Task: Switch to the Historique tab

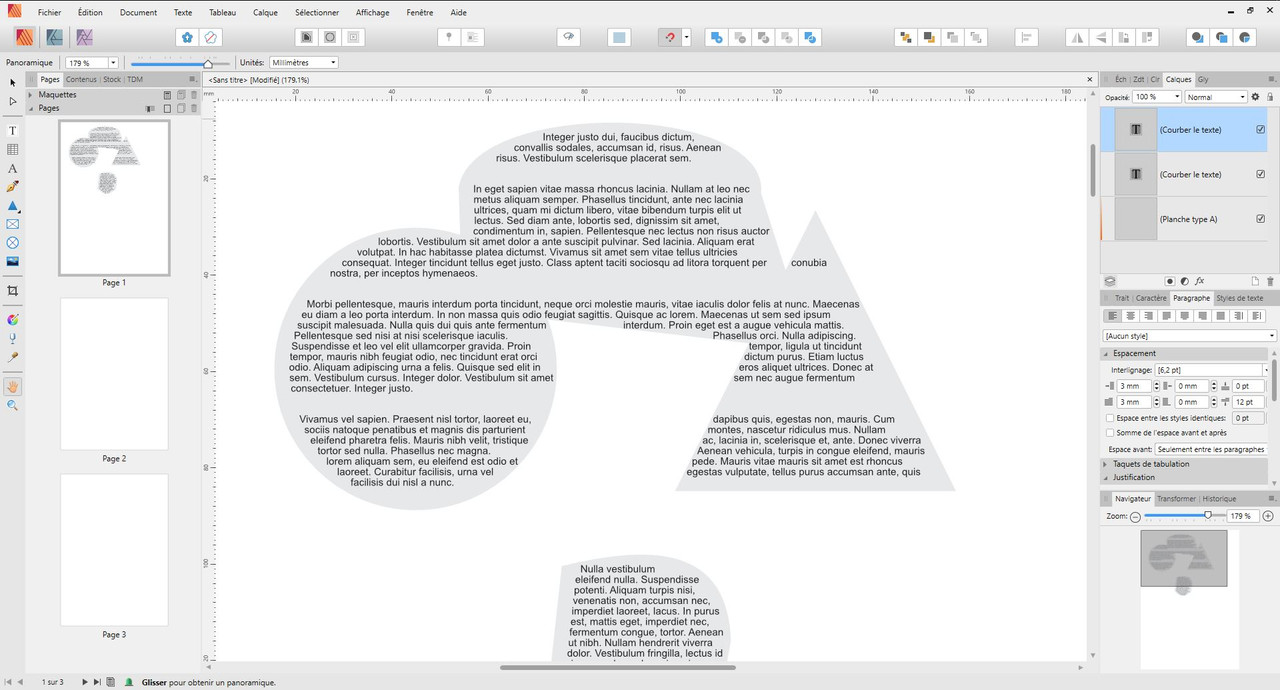Action: tap(1219, 499)
